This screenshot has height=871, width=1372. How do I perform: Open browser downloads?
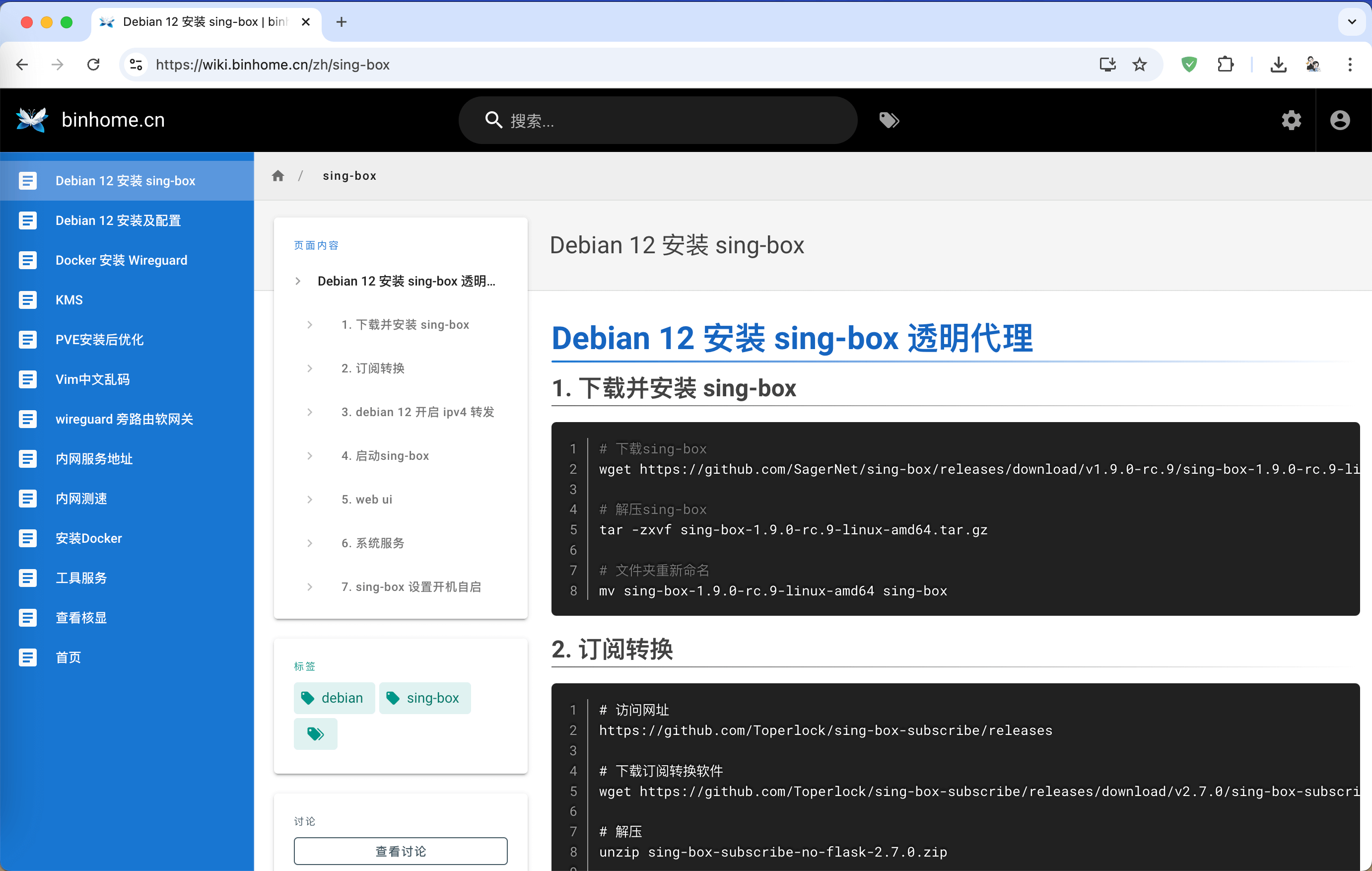[x=1278, y=65]
